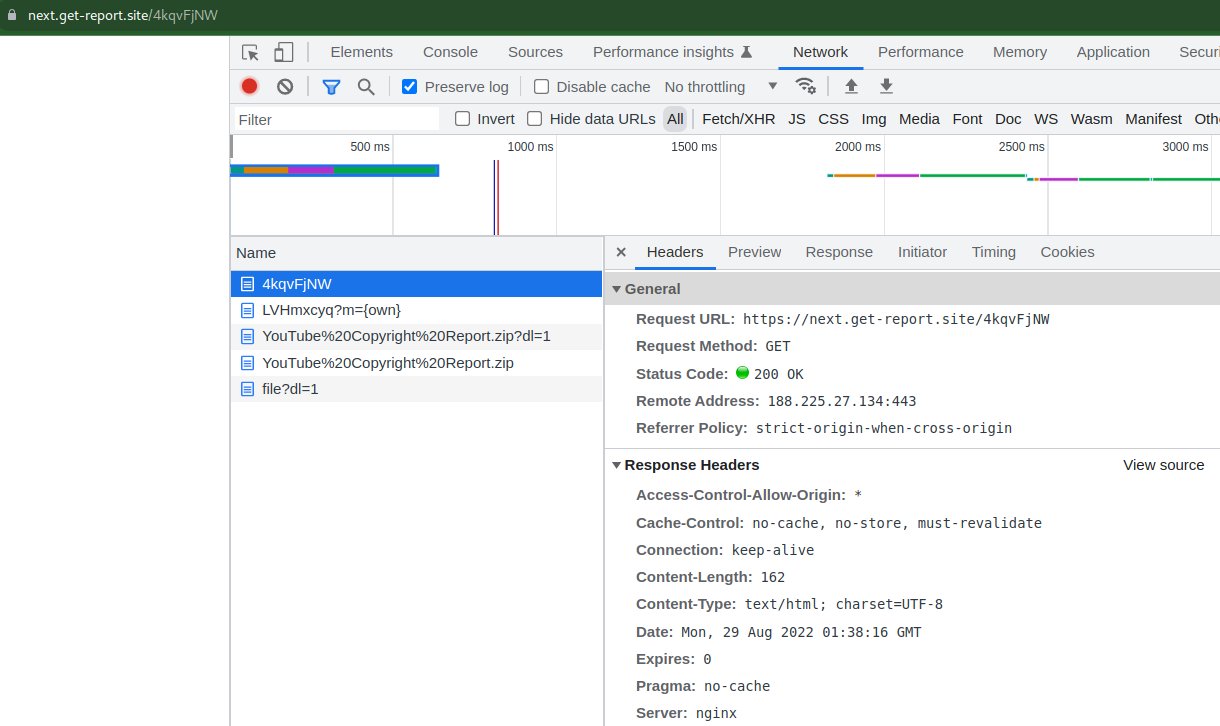
Task: Open network conditions wifi icon
Action: point(805,87)
